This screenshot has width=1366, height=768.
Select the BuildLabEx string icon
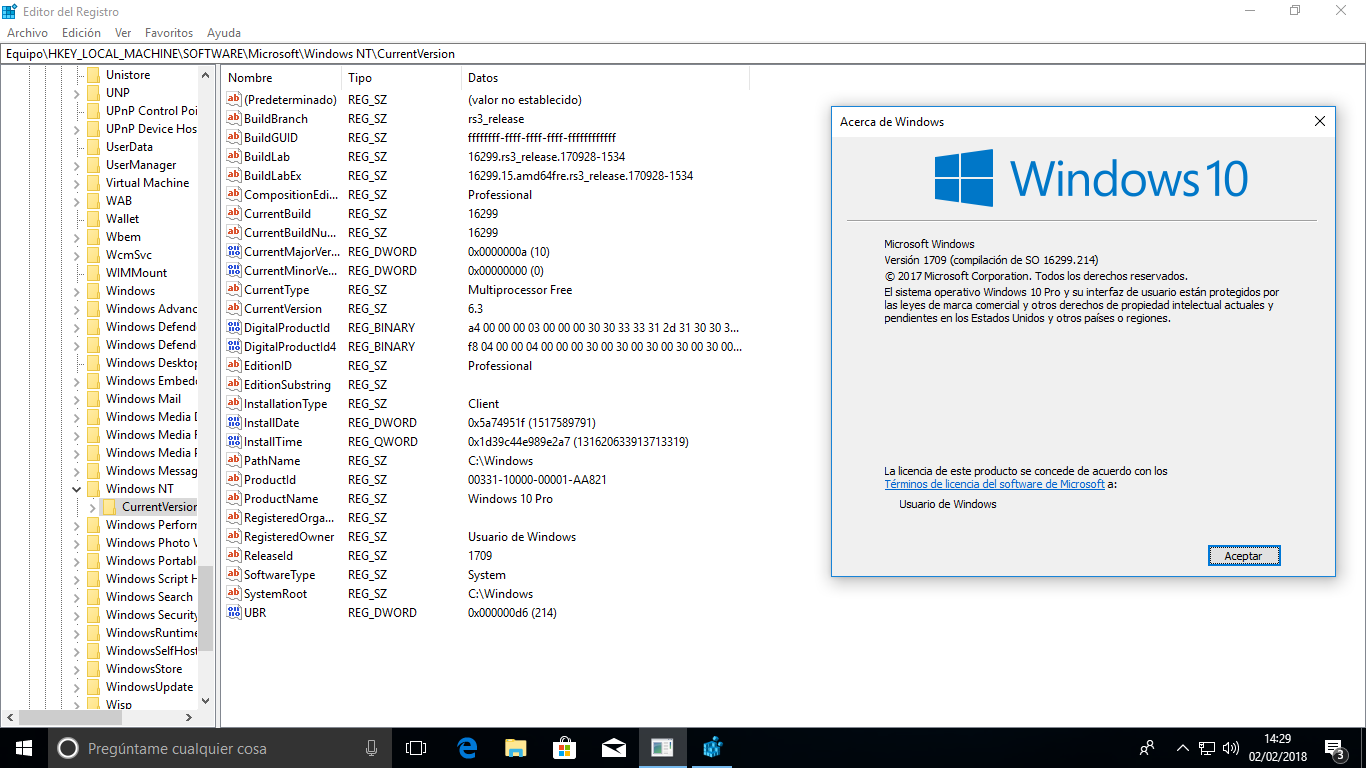[x=234, y=176]
